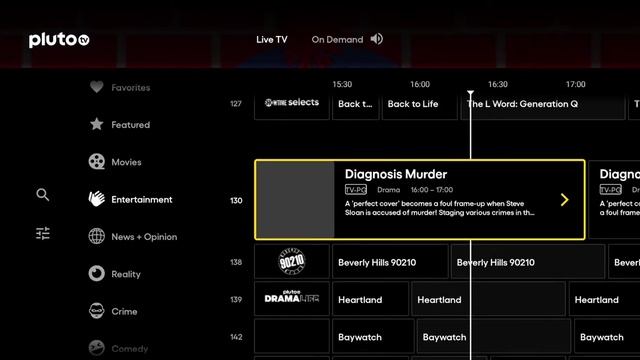
Task: Select the first Heartland program
Action: [x=370, y=298]
